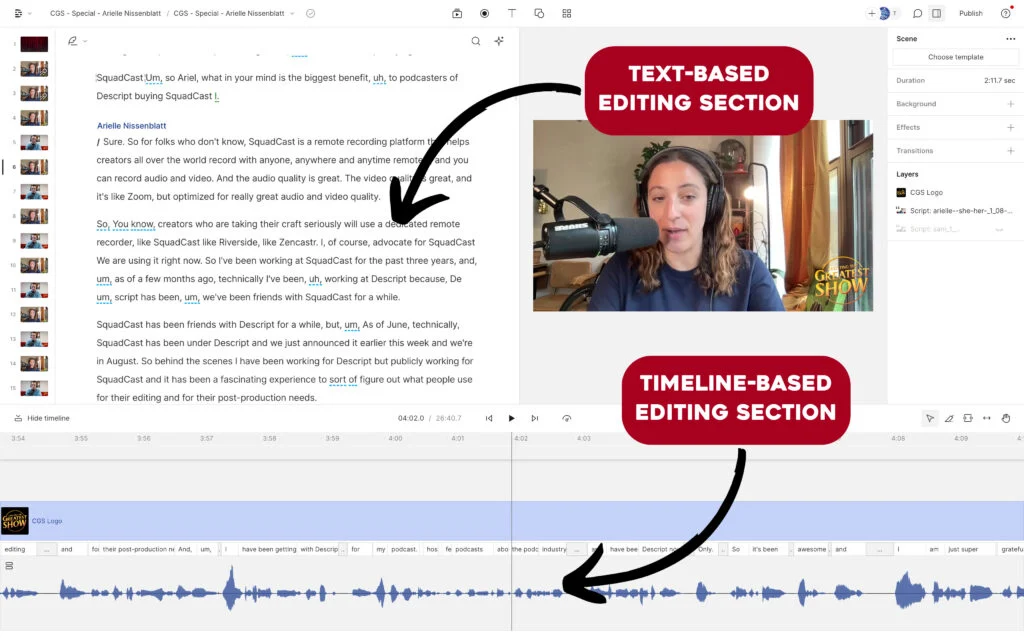Open Scene panel more options menu

[x=1011, y=39]
